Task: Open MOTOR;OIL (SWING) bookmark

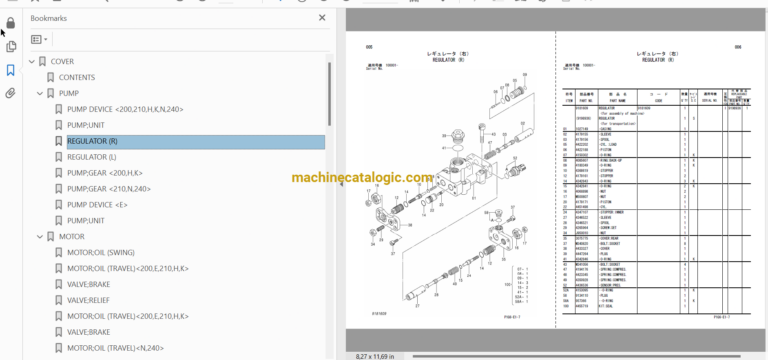Action: pos(101,253)
